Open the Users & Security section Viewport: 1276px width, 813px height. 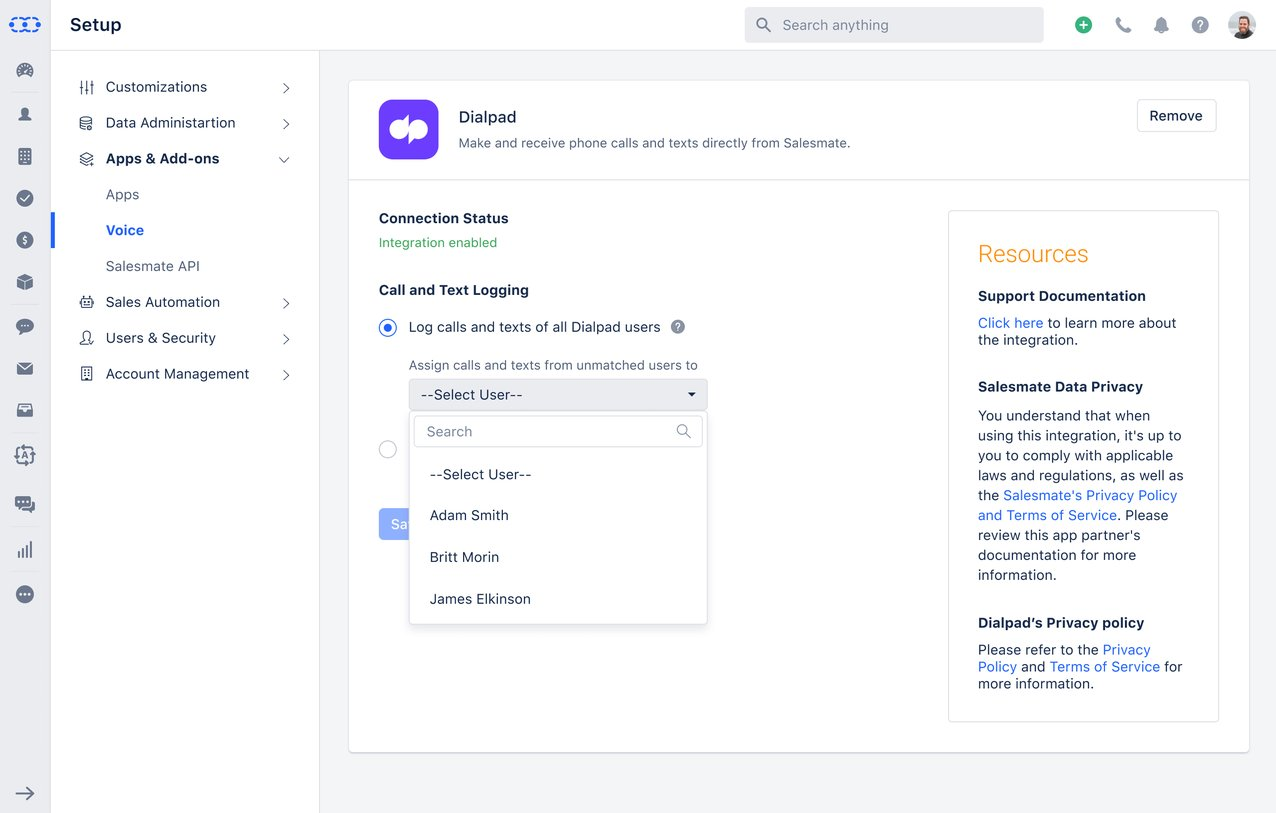tap(161, 338)
